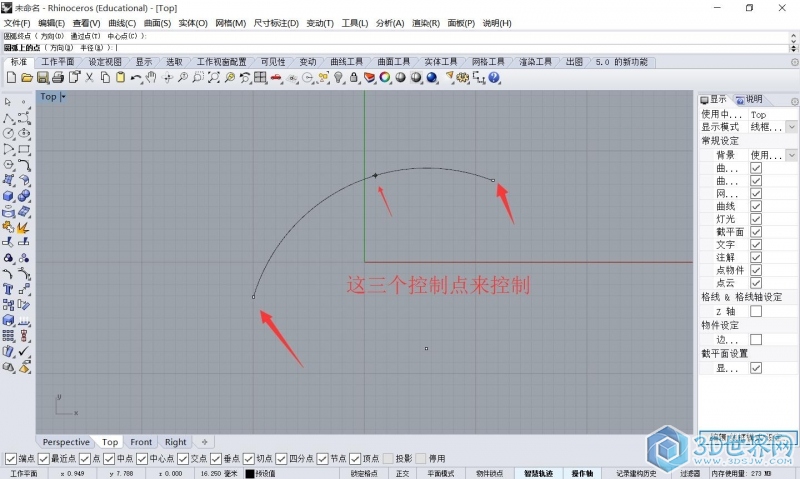Switch to the Perspective viewport tab

[x=66, y=442]
